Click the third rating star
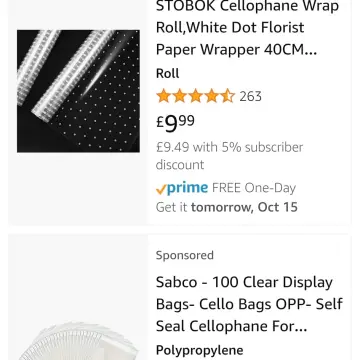Image resolution: width=360 pixels, height=360 pixels. pos(196,96)
